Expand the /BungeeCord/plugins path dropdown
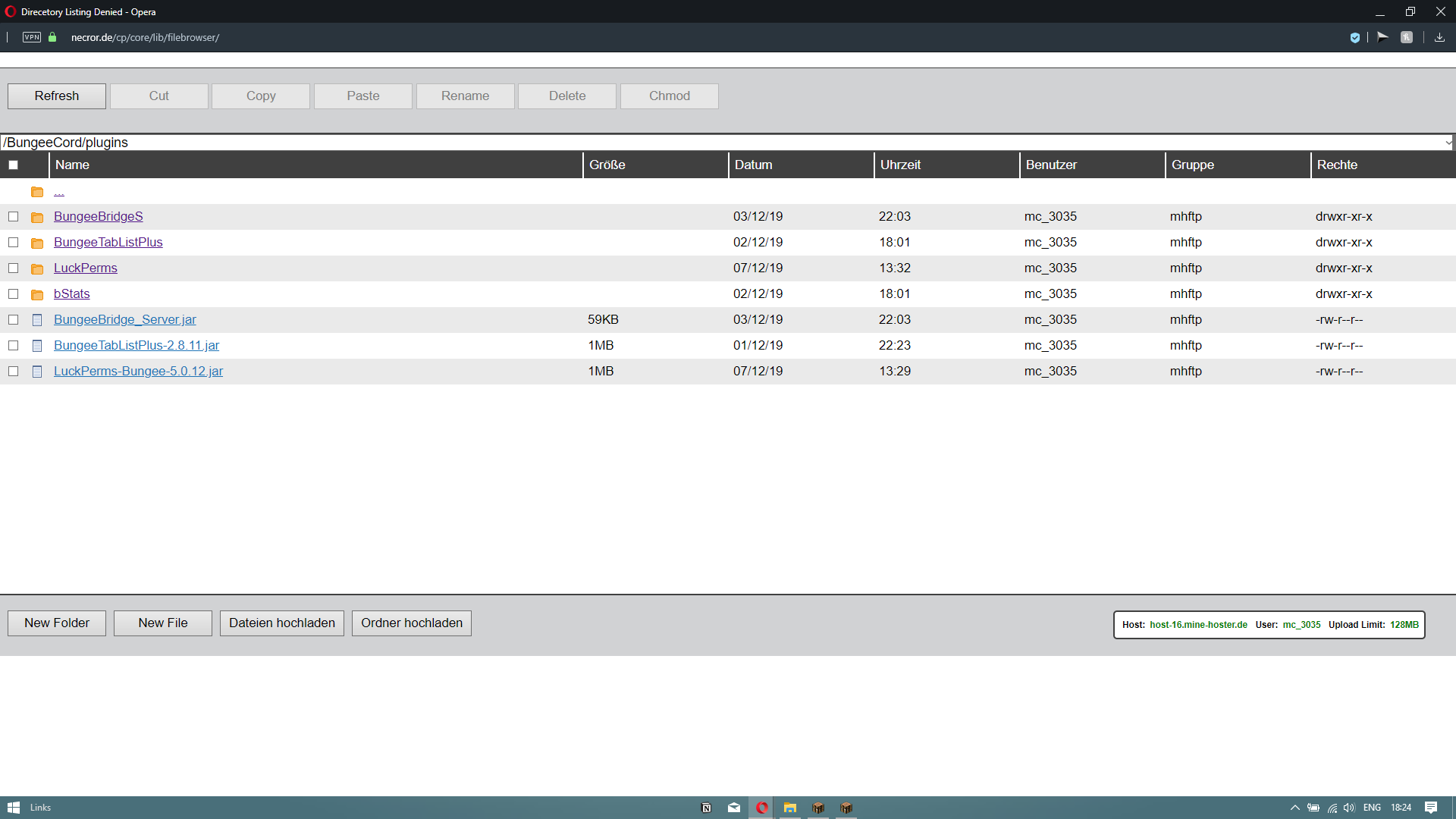1456x819 pixels. click(x=1448, y=143)
